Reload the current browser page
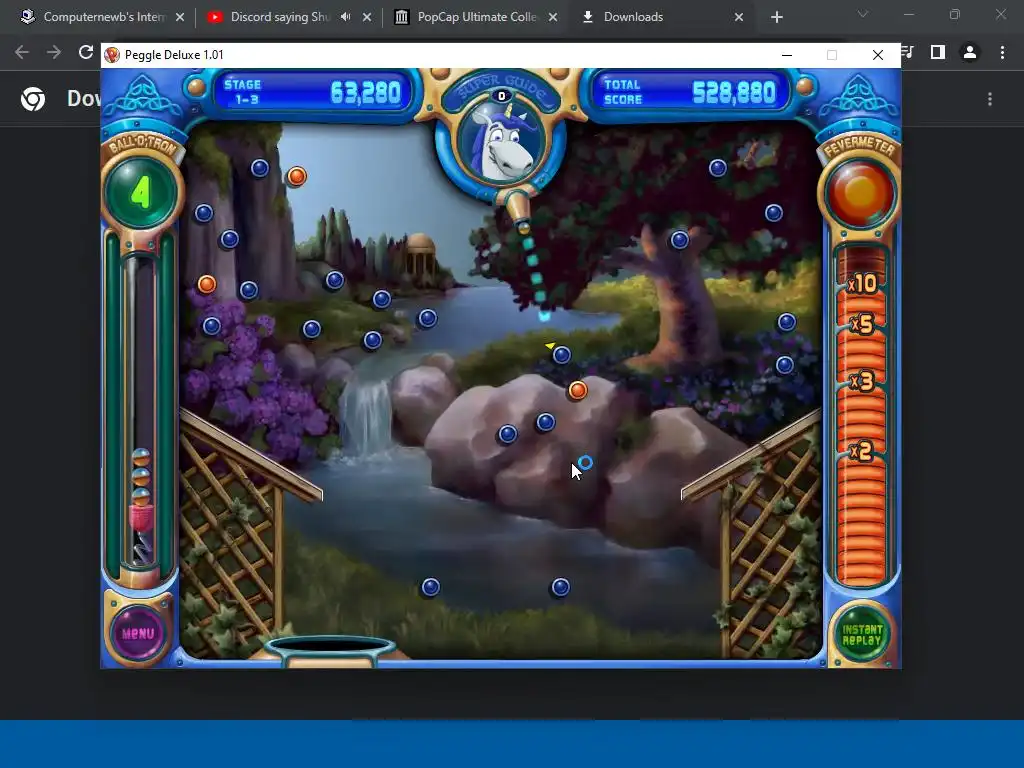The width and height of the screenshot is (1024, 768). (86, 52)
